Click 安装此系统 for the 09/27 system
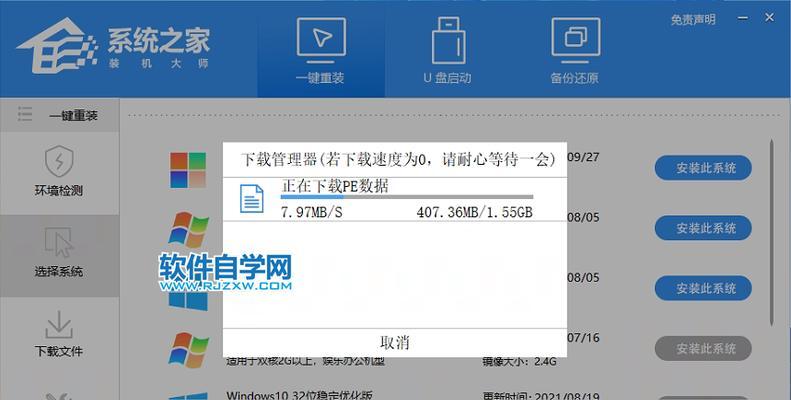The image size is (791, 400). (703, 168)
